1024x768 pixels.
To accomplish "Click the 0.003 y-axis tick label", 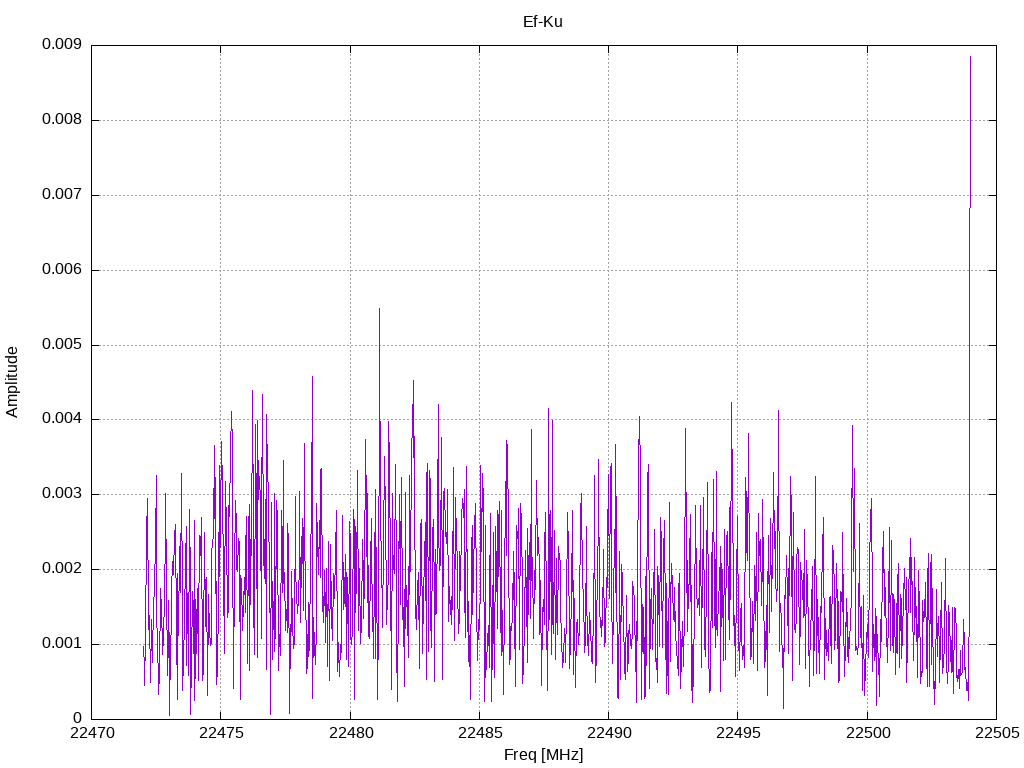I will click(x=61, y=494).
